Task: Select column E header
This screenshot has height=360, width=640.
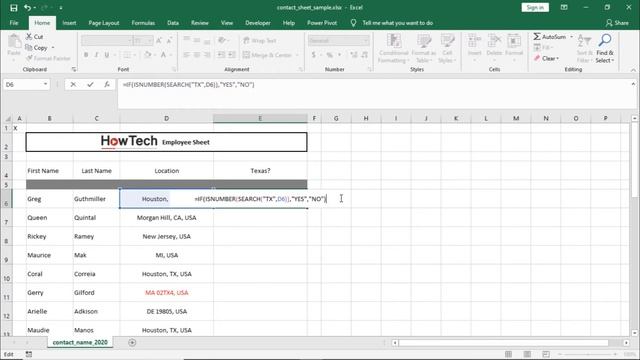Action: 260,118
